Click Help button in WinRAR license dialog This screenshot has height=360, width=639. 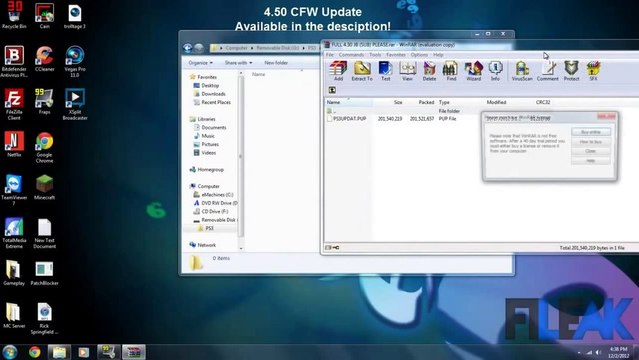(591, 161)
